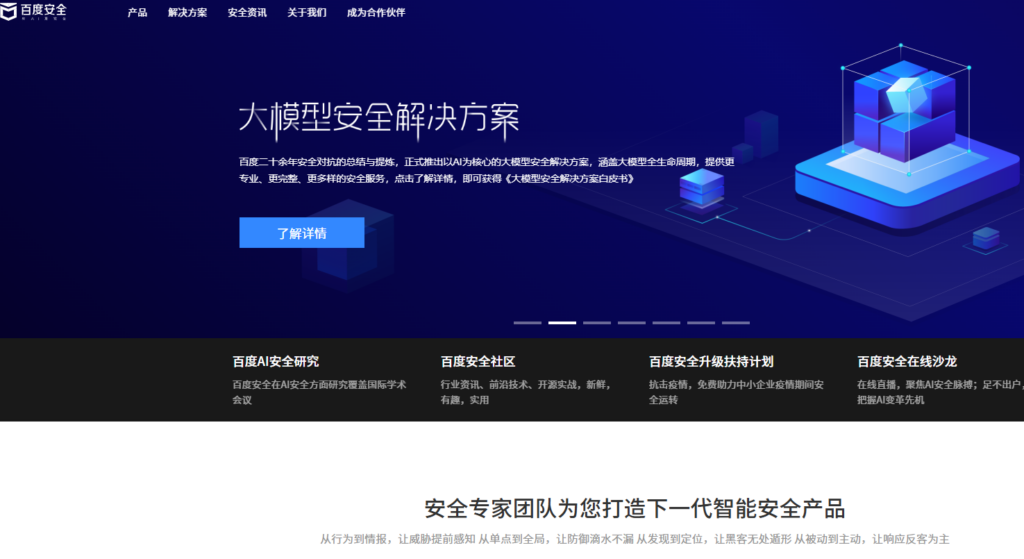Open the 产品 menu
This screenshot has height=559, width=1024.
click(137, 13)
